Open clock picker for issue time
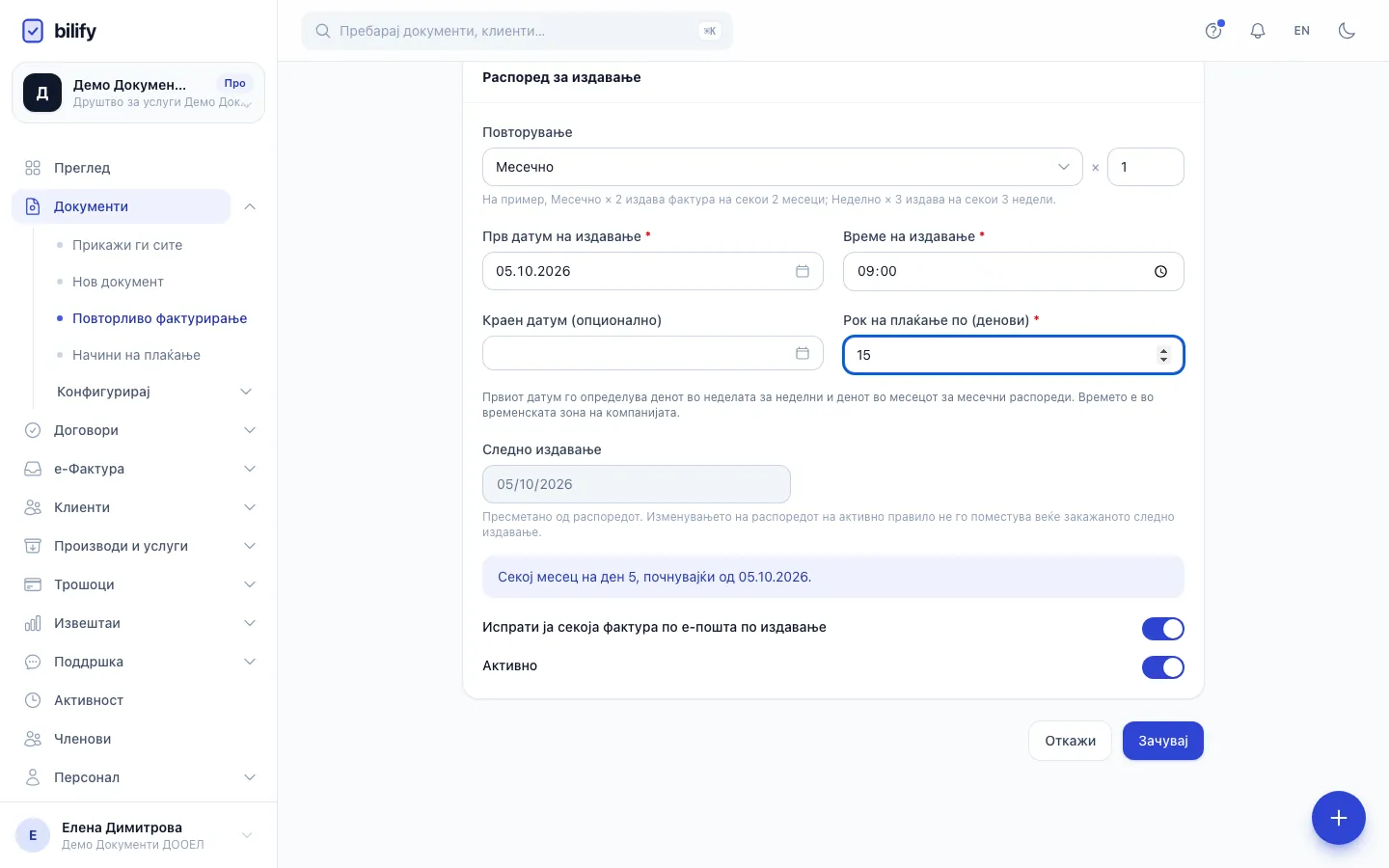This screenshot has height=868, width=1389. tap(1160, 271)
